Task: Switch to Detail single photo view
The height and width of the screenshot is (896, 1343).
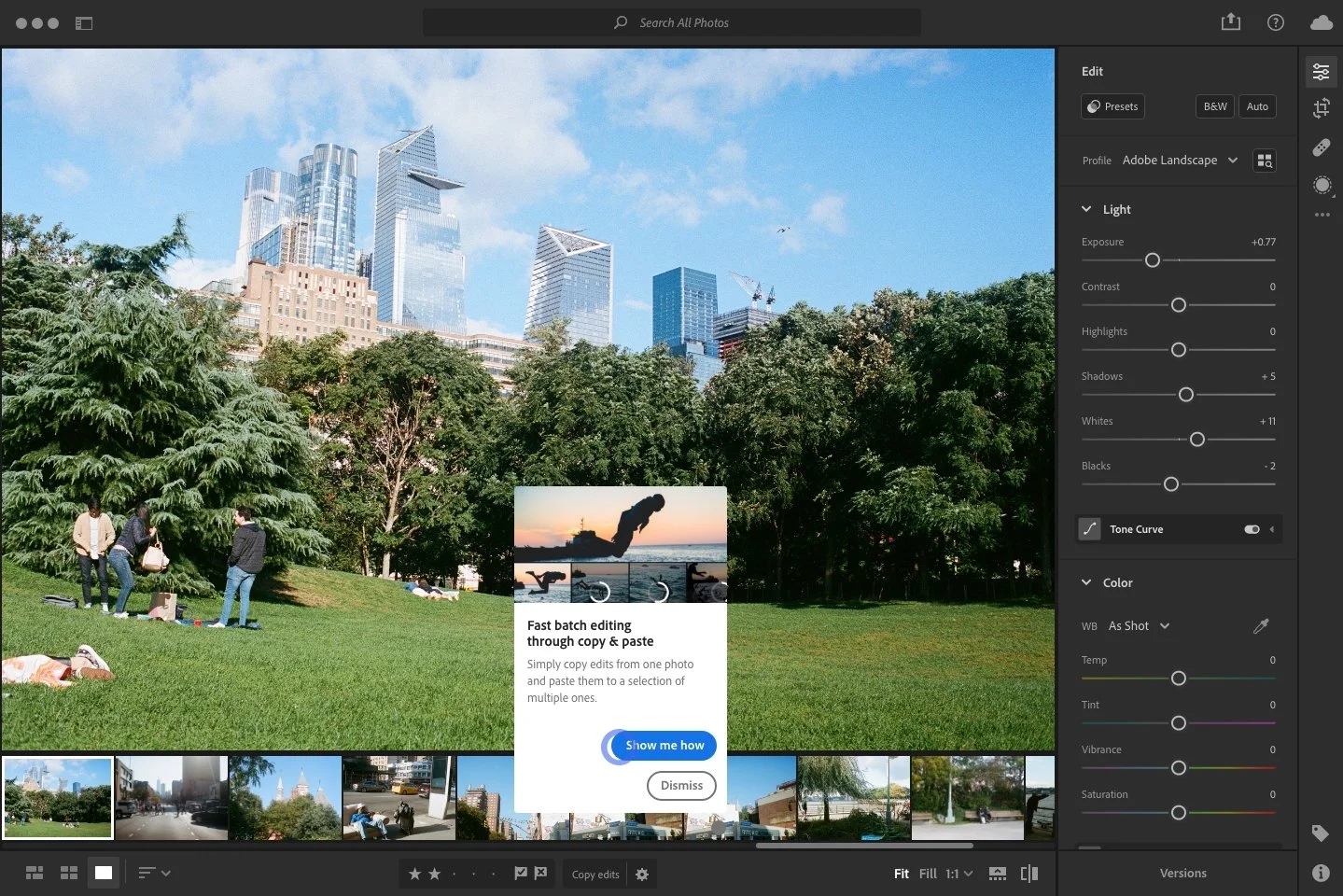Action: [x=103, y=873]
